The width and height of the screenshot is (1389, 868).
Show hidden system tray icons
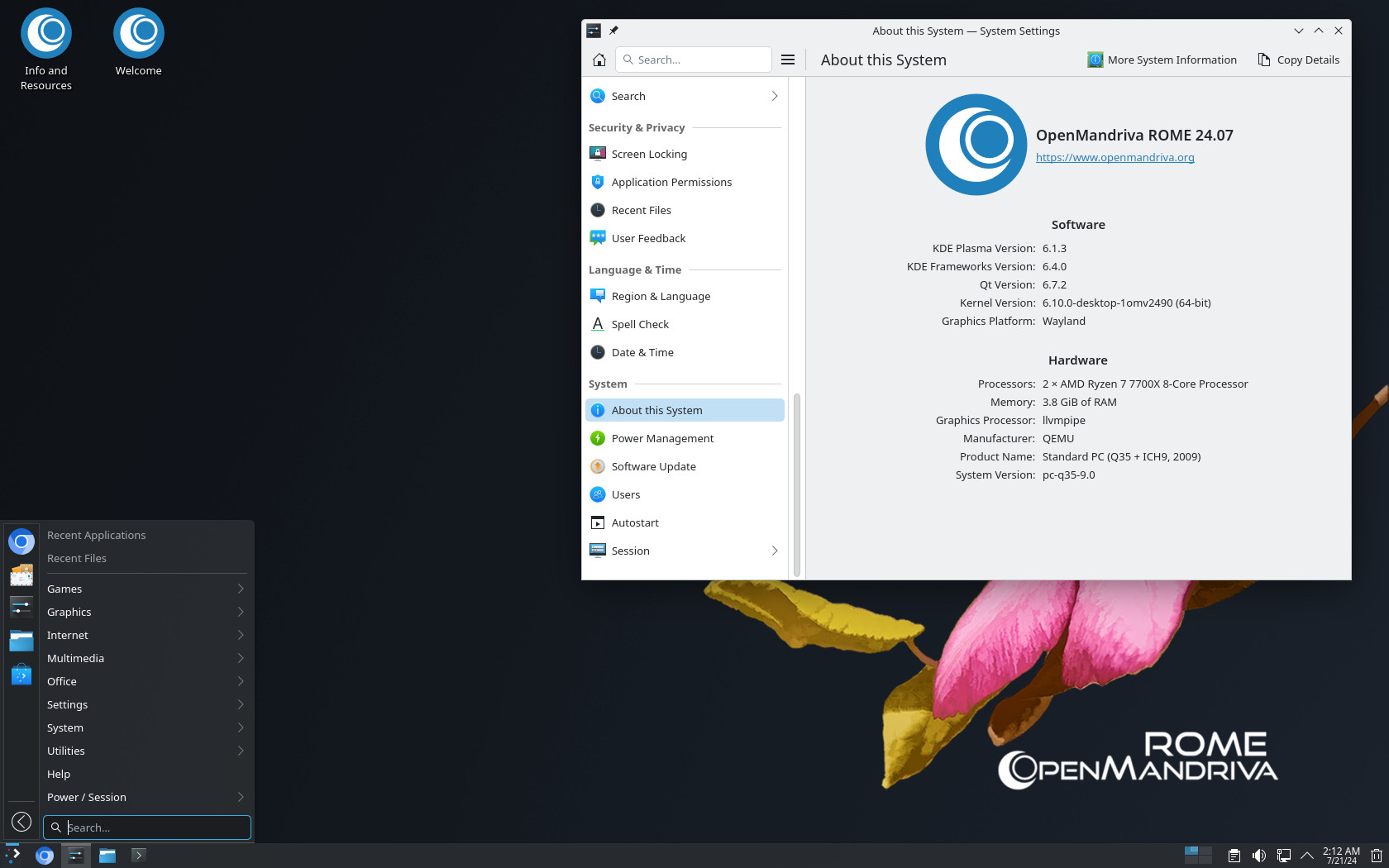(x=1307, y=856)
